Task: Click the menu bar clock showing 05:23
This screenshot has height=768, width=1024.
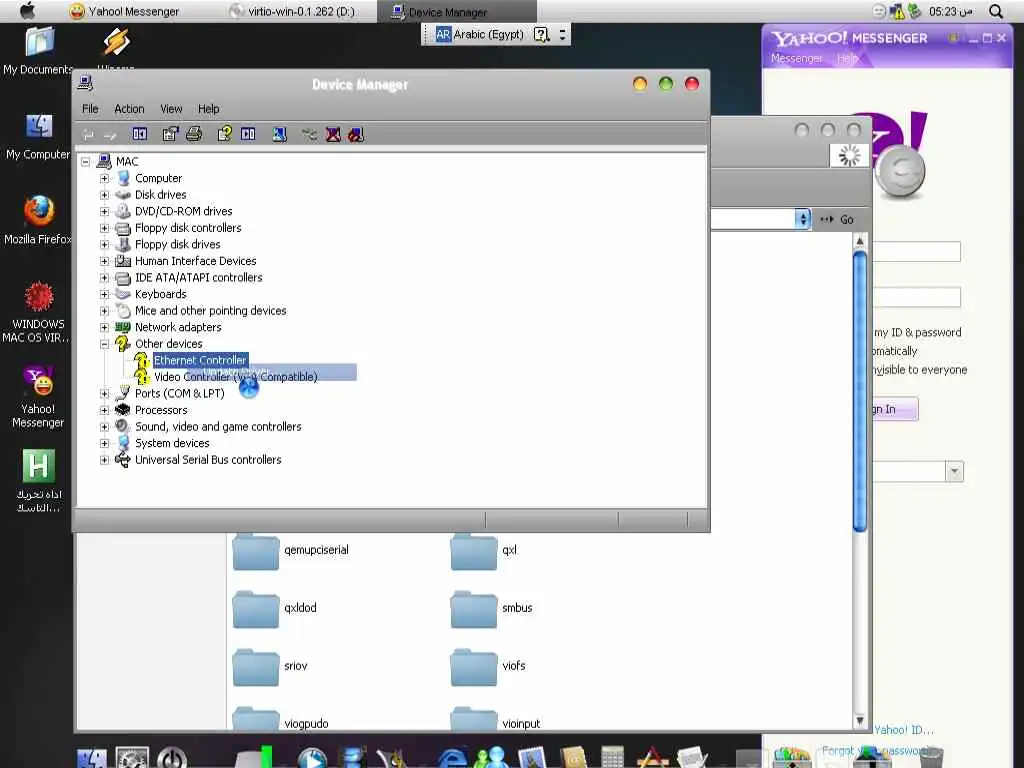Action: pos(950,11)
